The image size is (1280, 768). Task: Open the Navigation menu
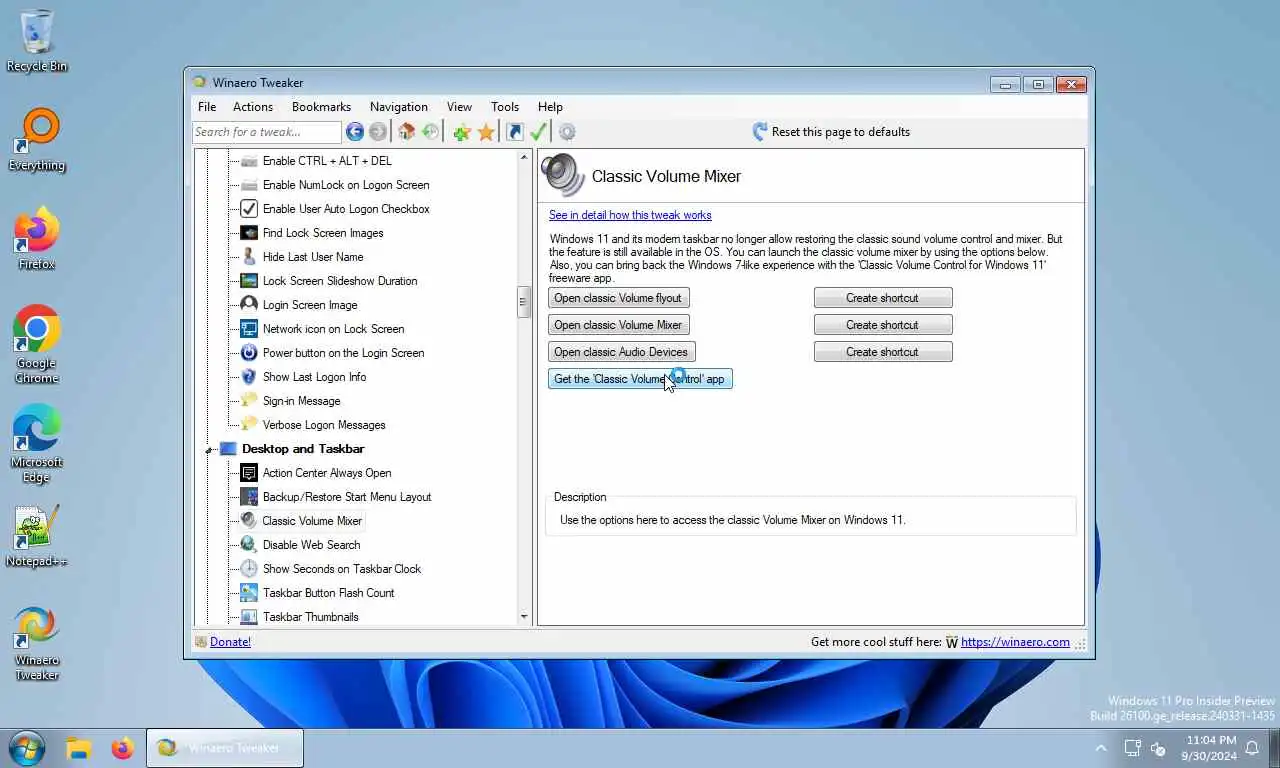pos(399,107)
